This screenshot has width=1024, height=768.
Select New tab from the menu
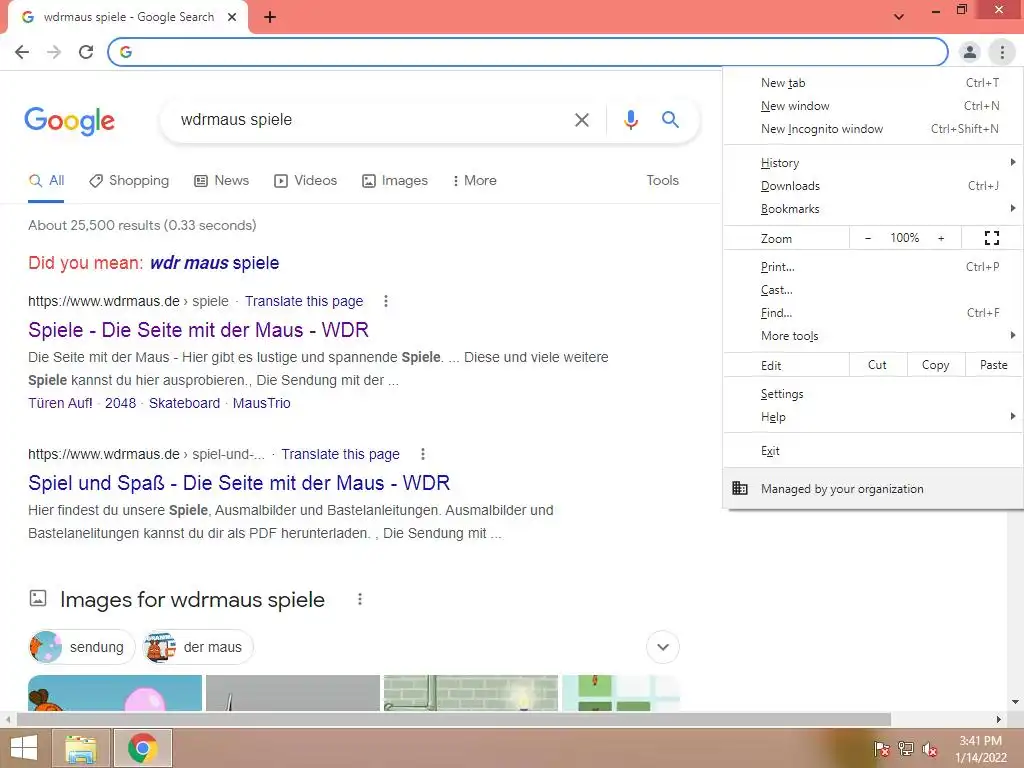pyautogui.click(x=873, y=83)
